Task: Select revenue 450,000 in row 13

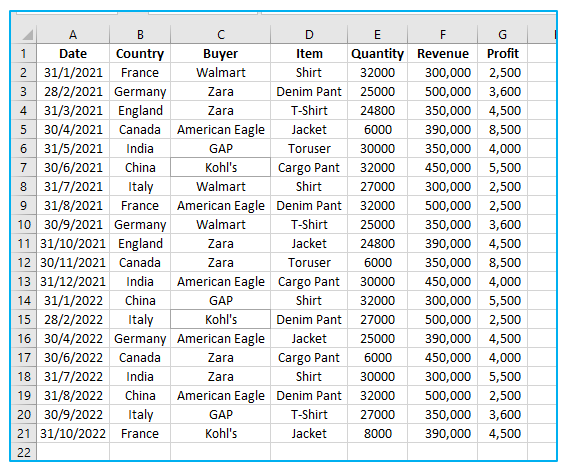Action: pyautogui.click(x=443, y=281)
